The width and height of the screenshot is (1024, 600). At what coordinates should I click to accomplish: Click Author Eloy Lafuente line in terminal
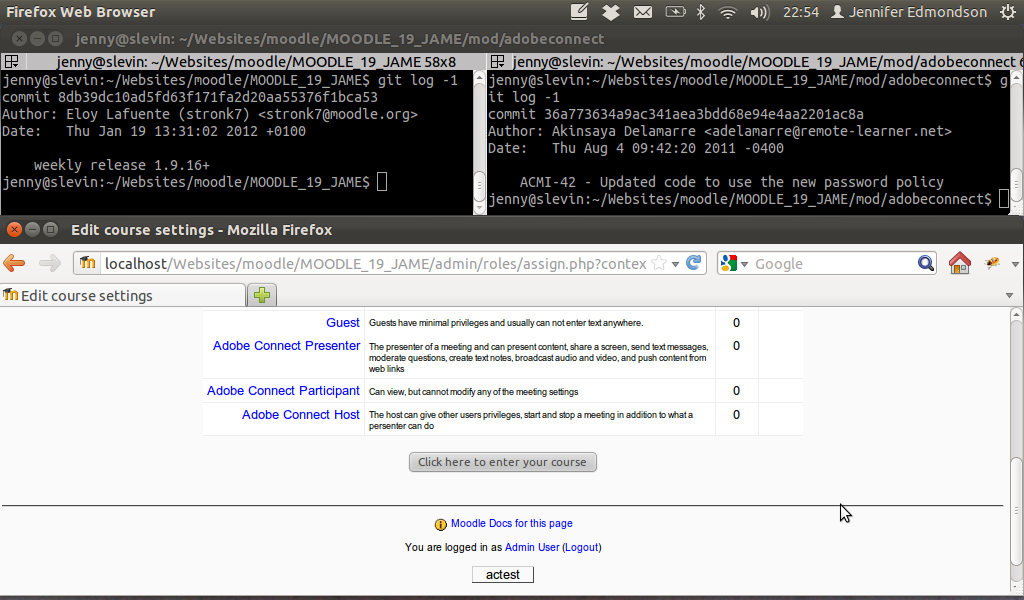(x=210, y=114)
